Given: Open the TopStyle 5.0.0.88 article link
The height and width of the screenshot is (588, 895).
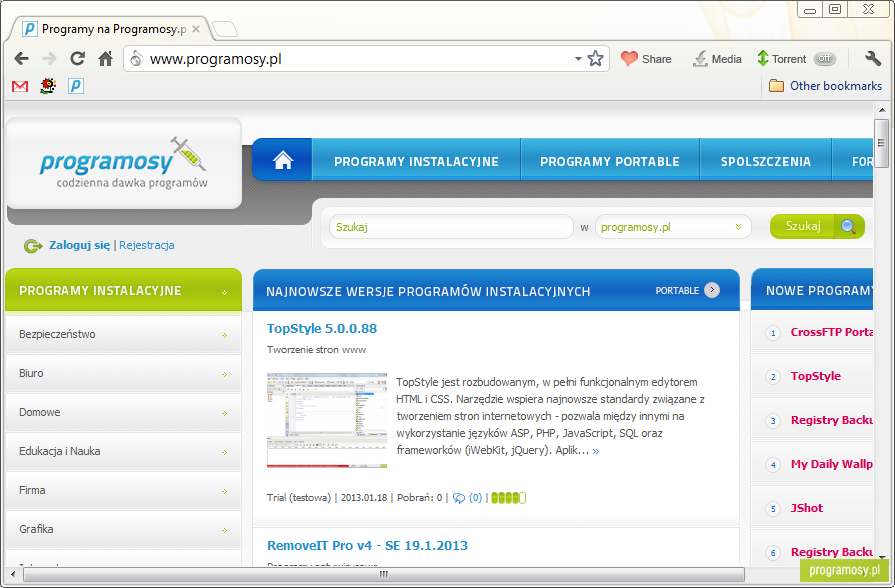Looking at the screenshot, I should point(322,329).
